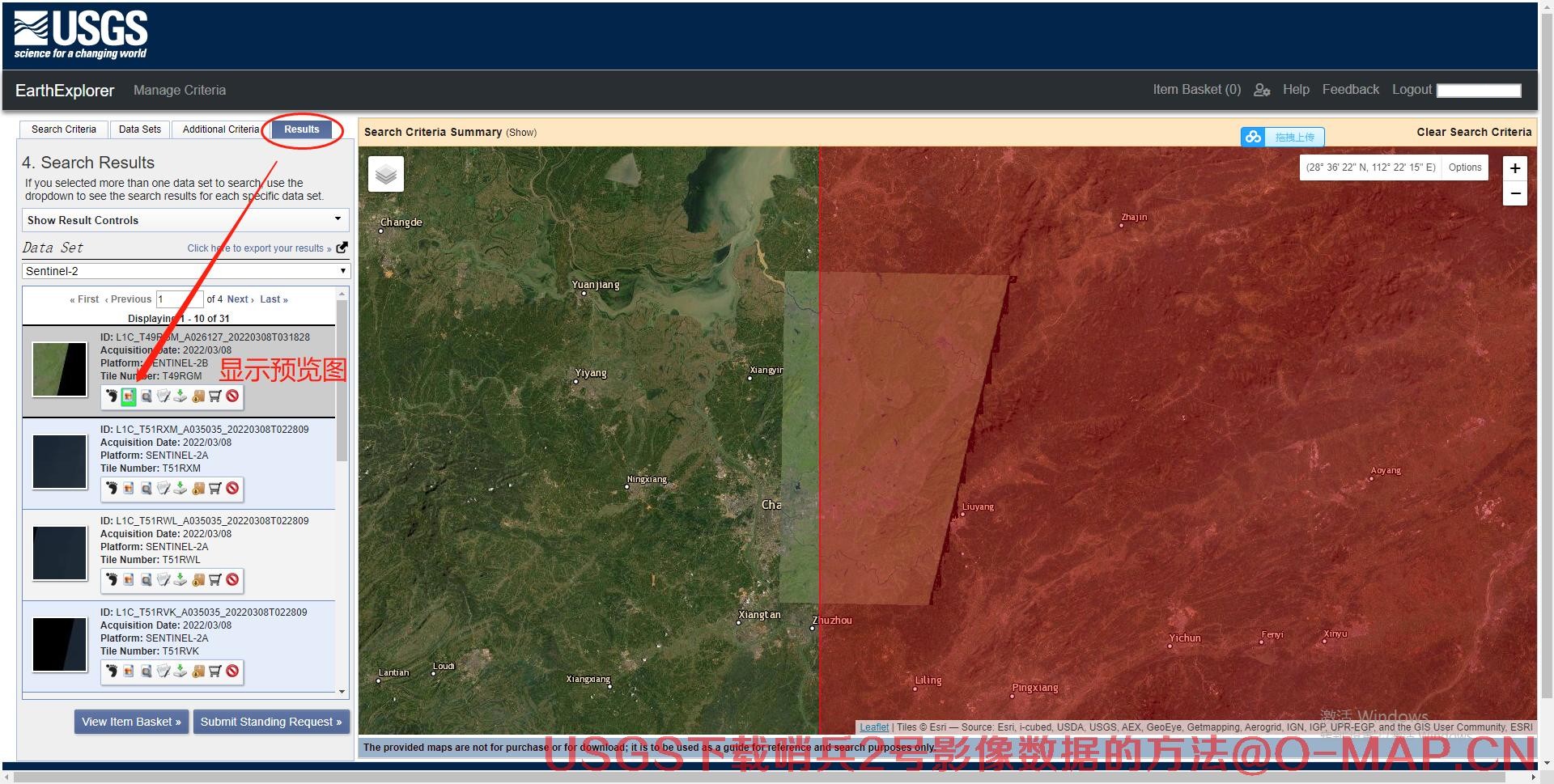Toggle browse overlay for the T49RGM scene

click(x=129, y=396)
